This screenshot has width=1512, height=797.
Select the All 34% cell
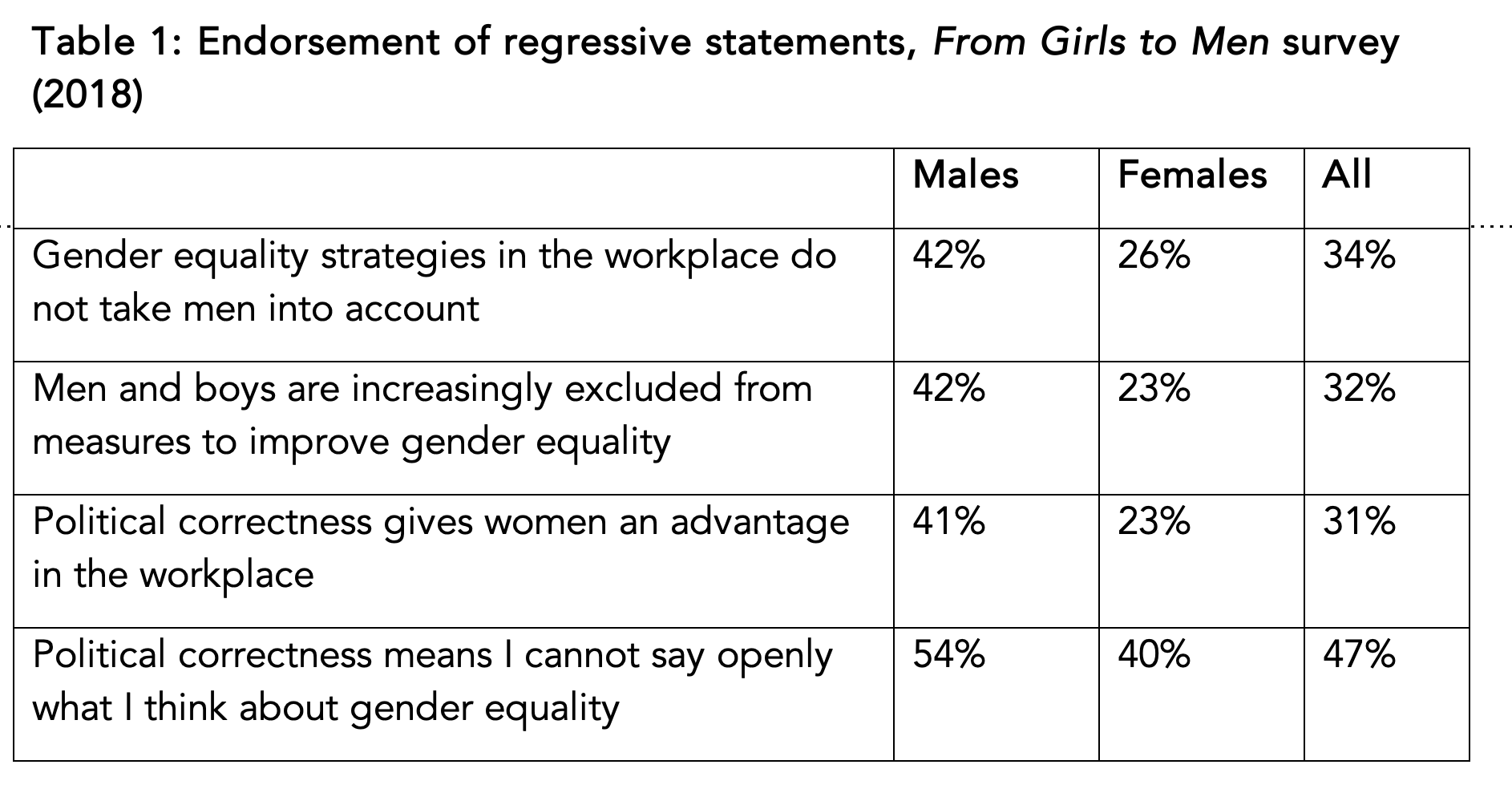click(1359, 257)
